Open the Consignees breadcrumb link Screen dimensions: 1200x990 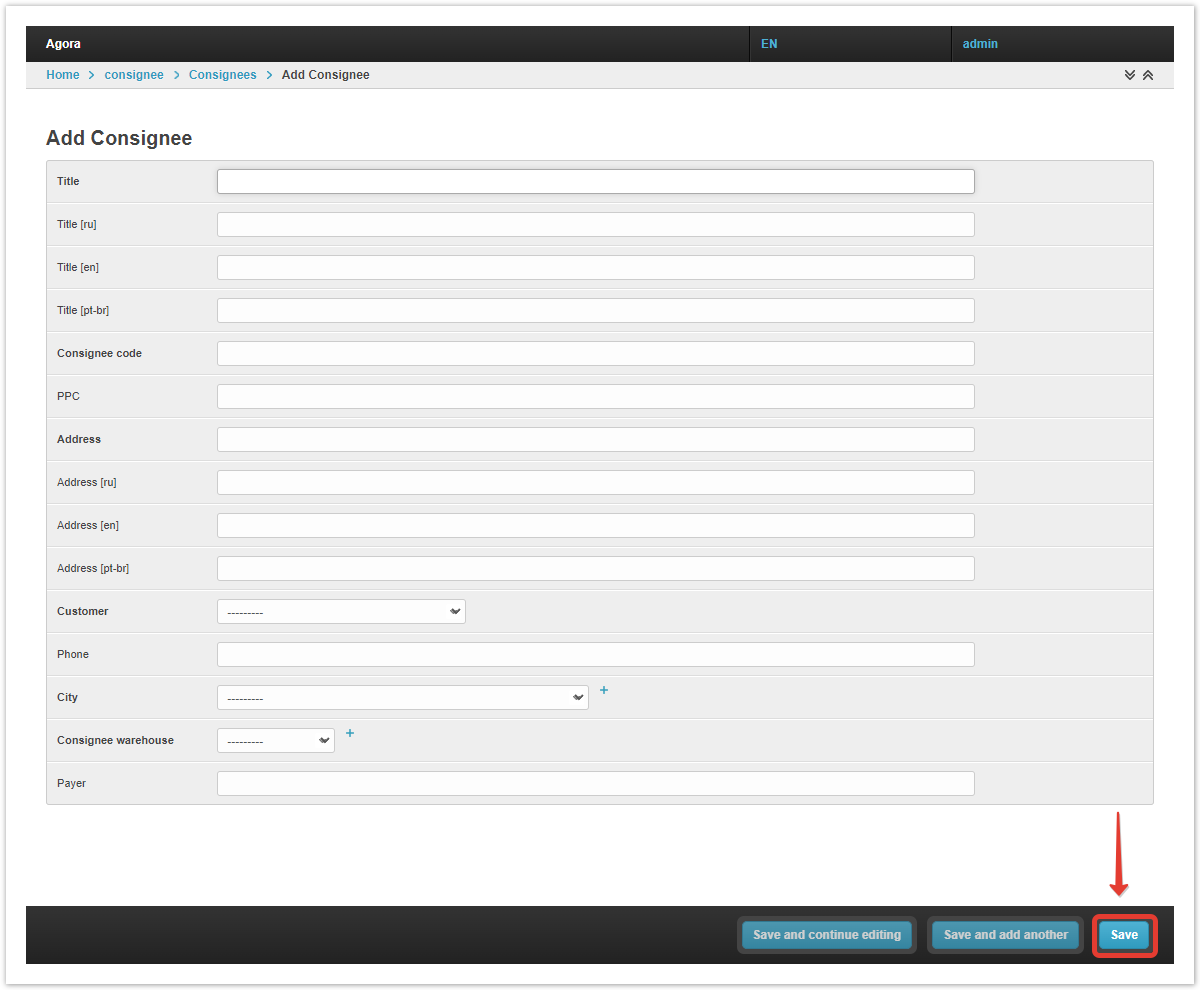point(223,75)
